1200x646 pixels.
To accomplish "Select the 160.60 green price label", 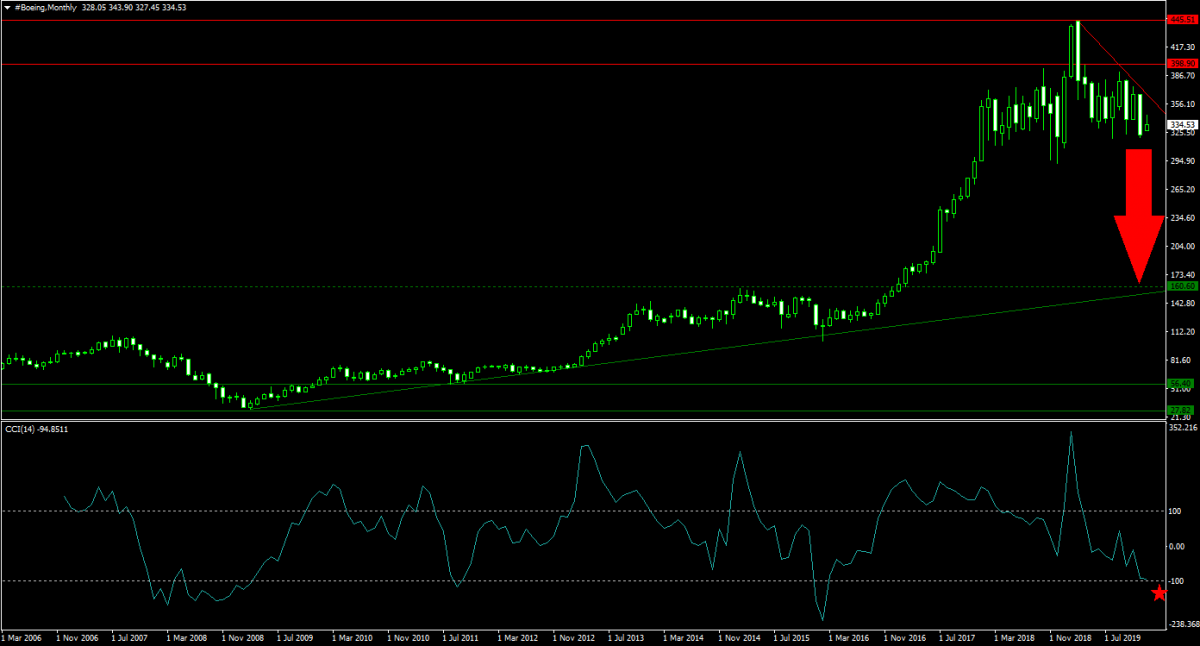I will 1181,287.
